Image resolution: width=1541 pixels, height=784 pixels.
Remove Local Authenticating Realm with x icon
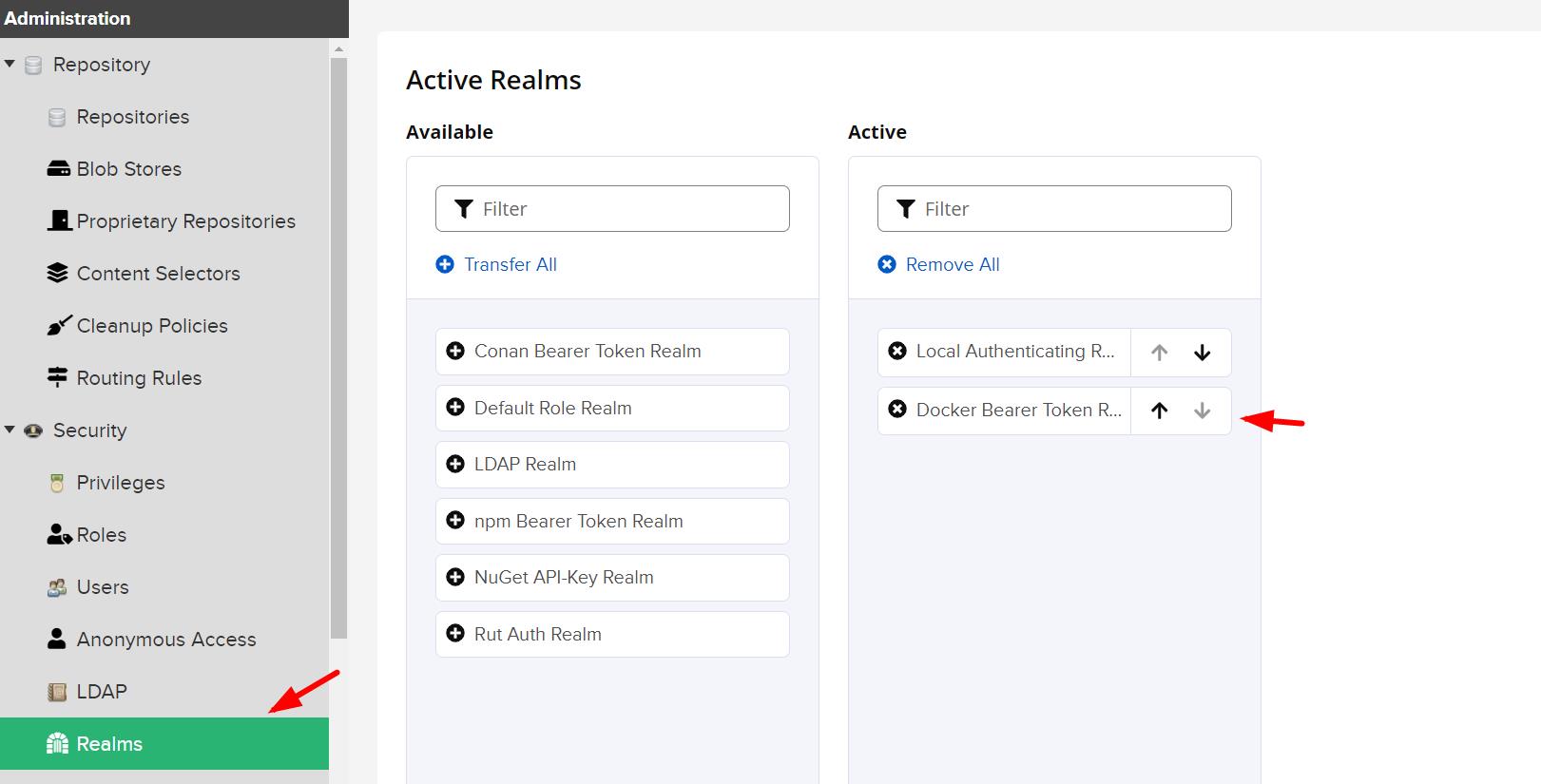(x=897, y=351)
